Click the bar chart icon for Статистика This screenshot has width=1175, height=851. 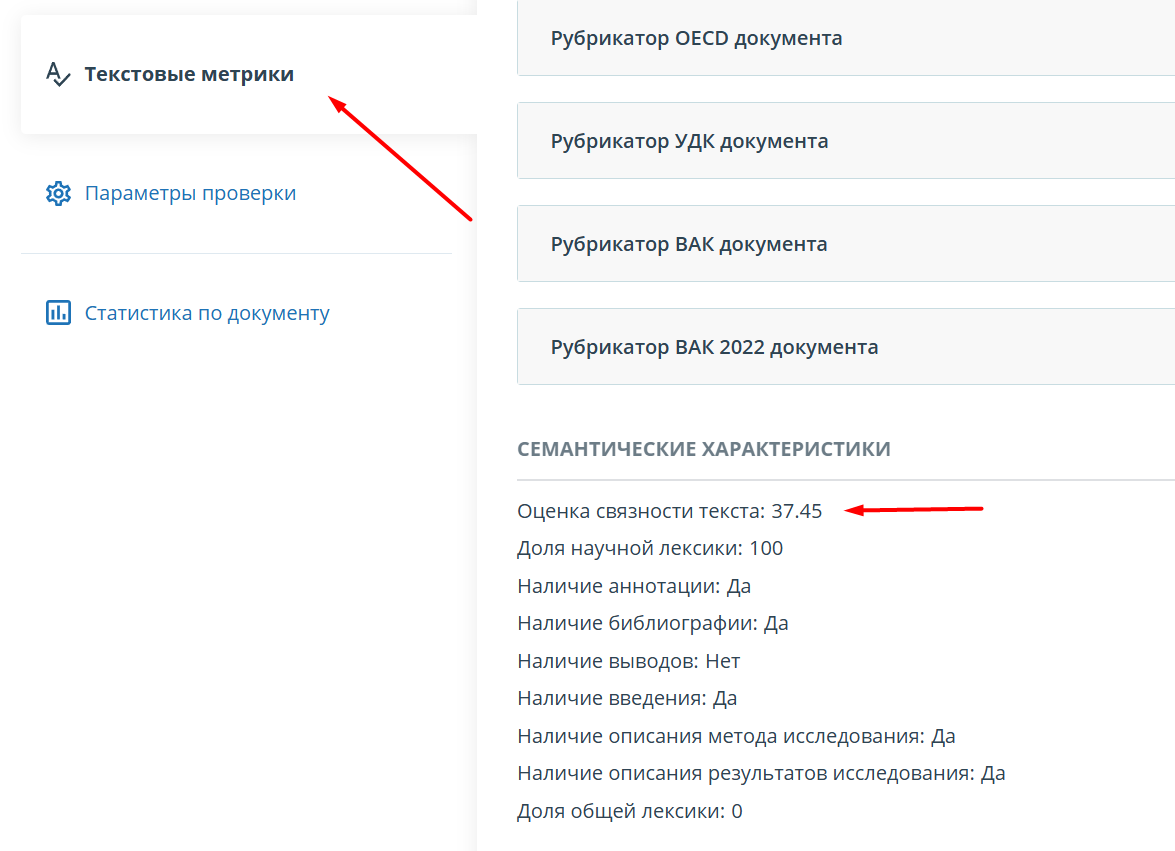59,312
